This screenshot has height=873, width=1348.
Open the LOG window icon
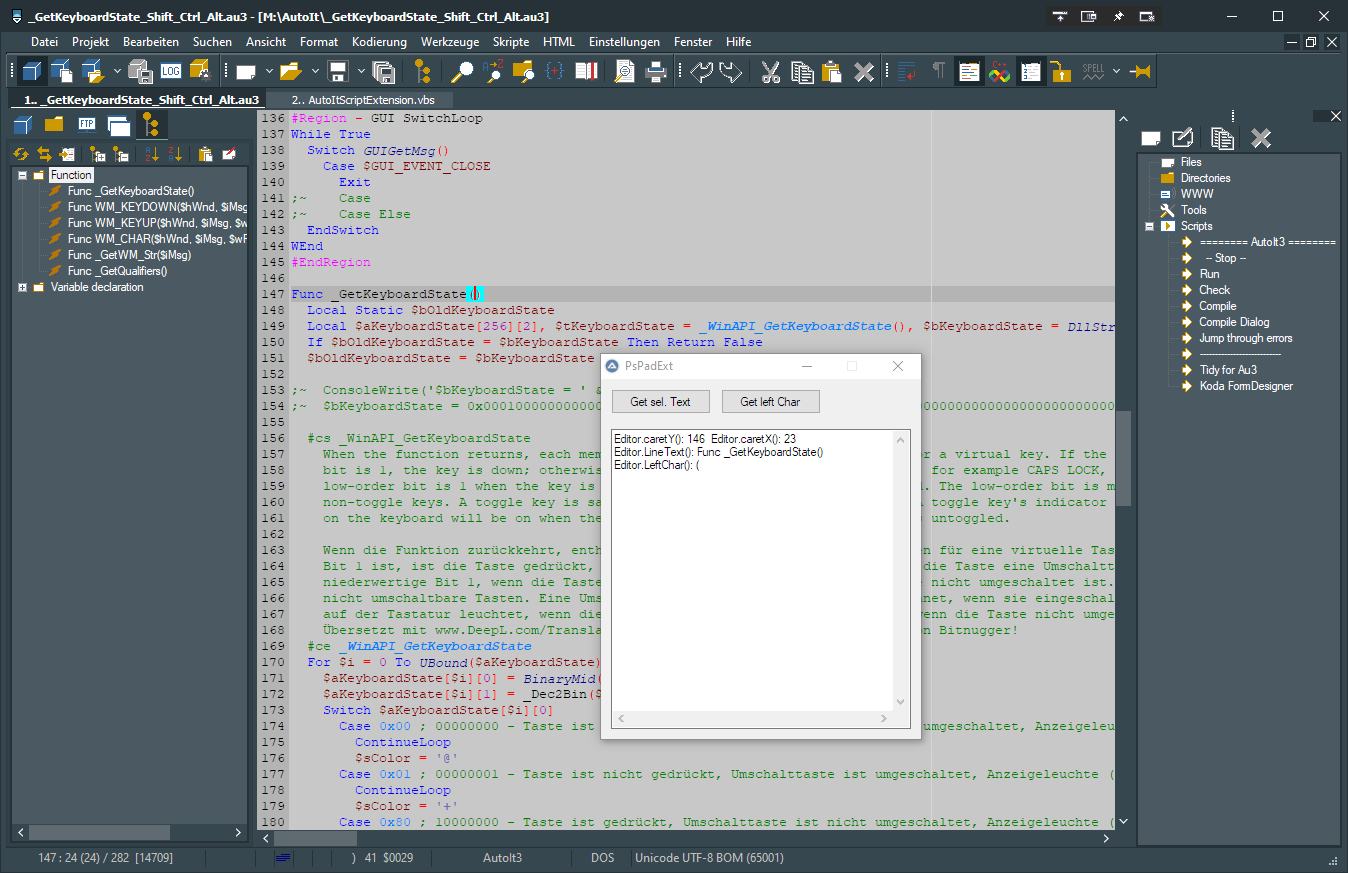(171, 71)
